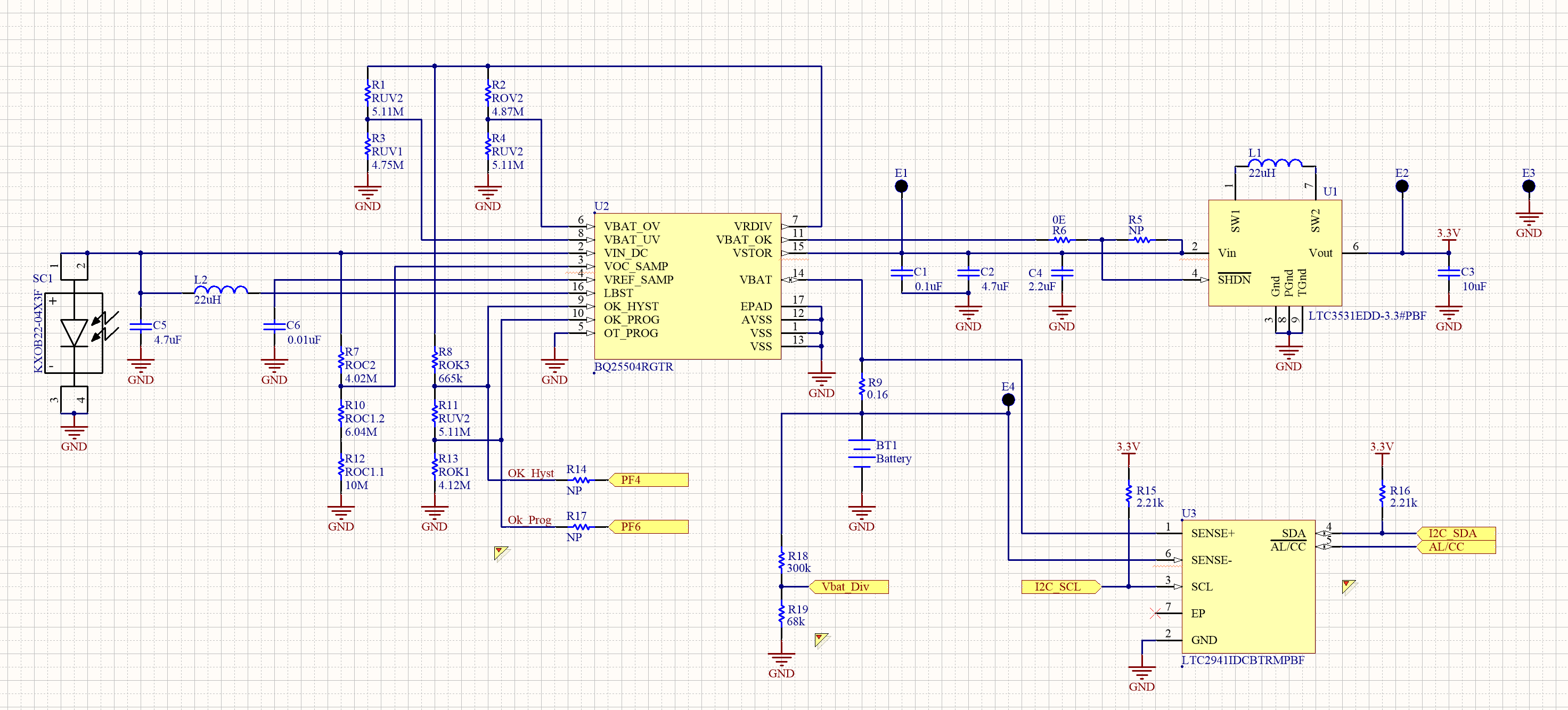Click R7 value text 4.02M
The image size is (1568, 710).
click(x=361, y=379)
